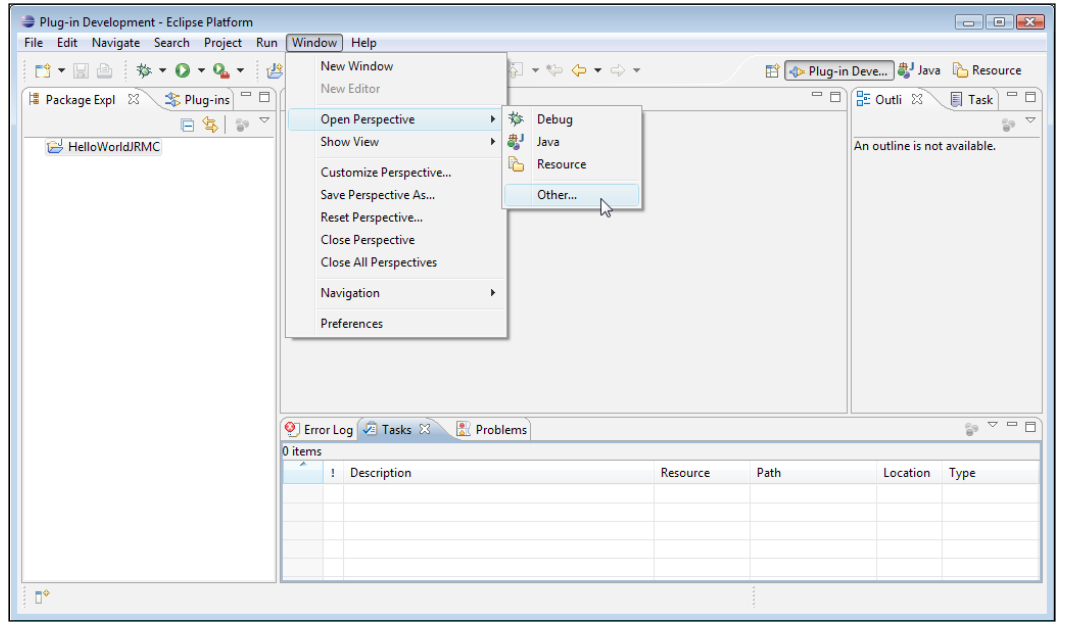Viewport: 1065px width, 626px height.
Task: Switch to the Plug-ins tab
Action: tap(198, 100)
